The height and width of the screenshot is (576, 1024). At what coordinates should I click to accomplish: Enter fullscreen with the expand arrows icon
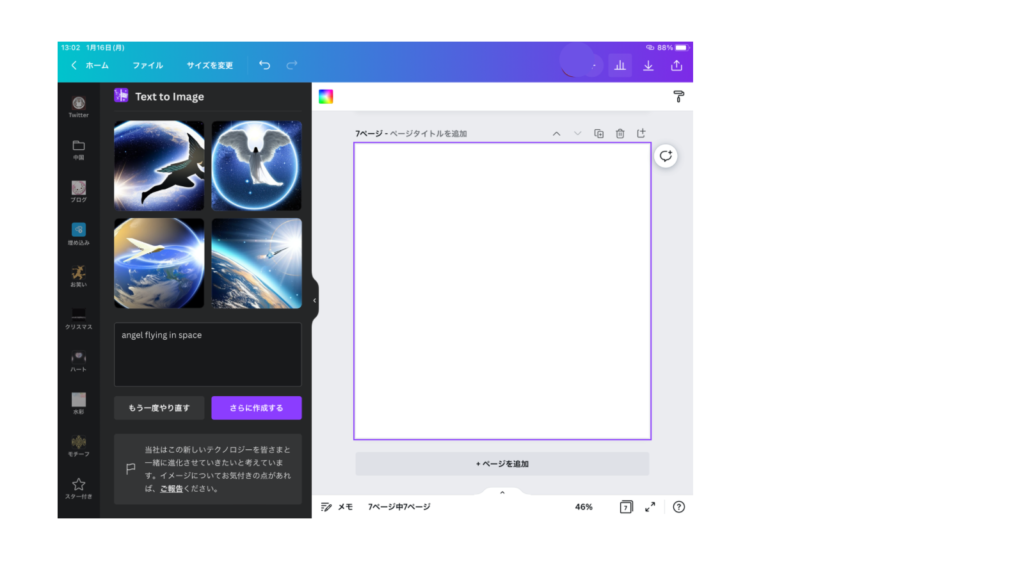[x=650, y=507]
